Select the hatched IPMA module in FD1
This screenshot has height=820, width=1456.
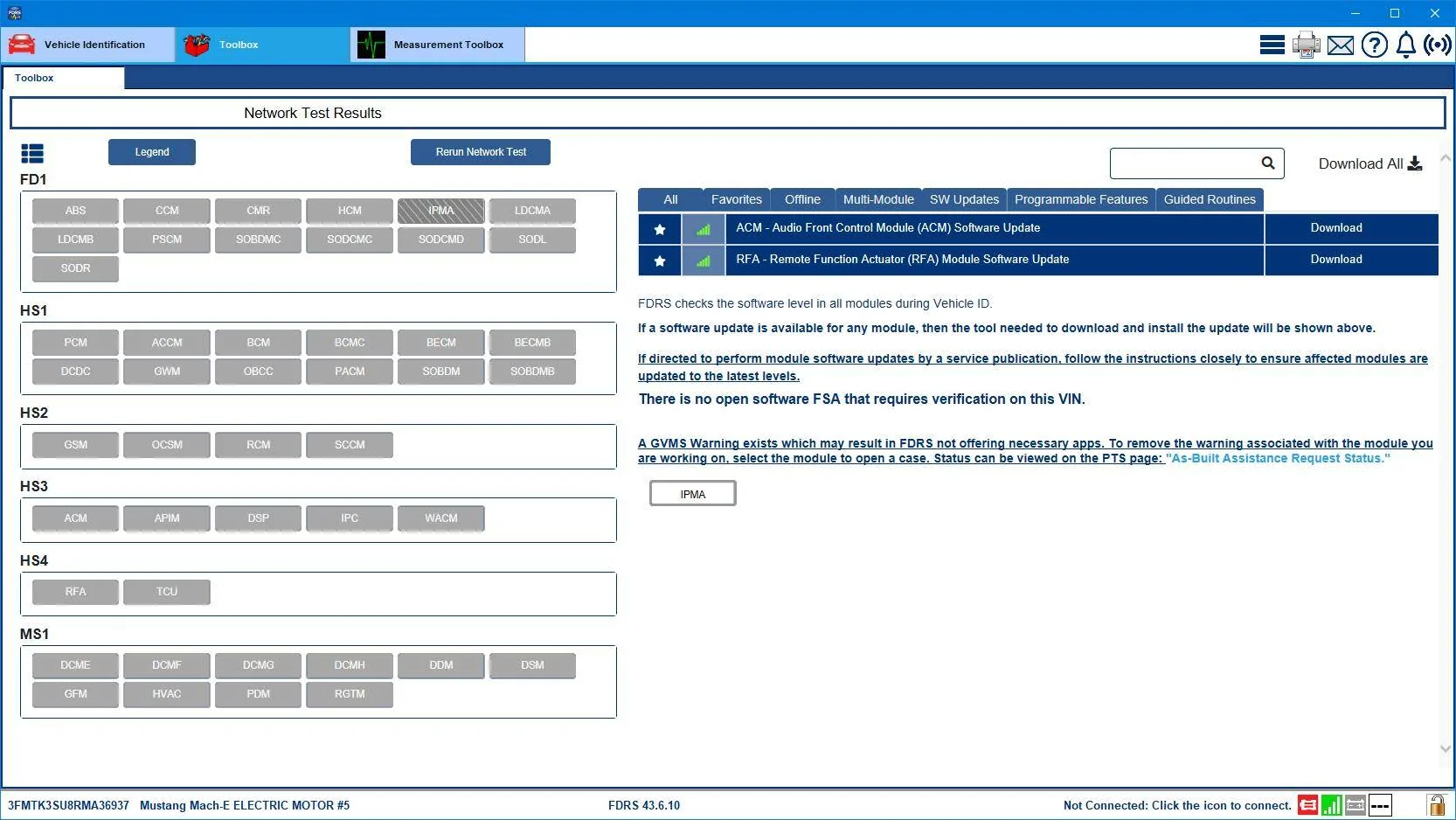pyautogui.click(x=441, y=211)
